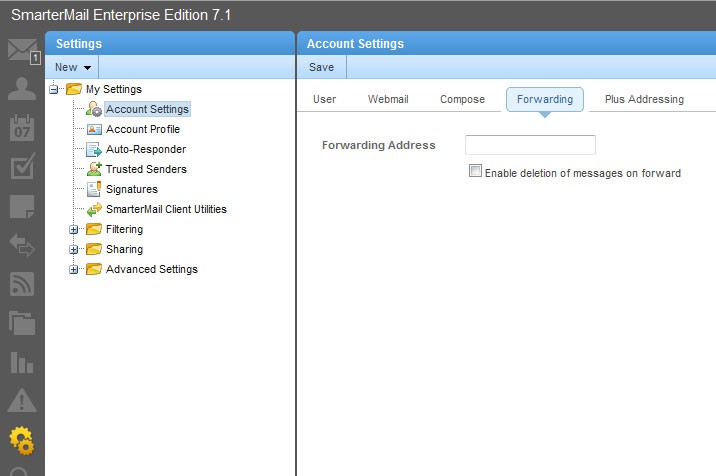Click the Forwarding Address input field

(x=530, y=145)
